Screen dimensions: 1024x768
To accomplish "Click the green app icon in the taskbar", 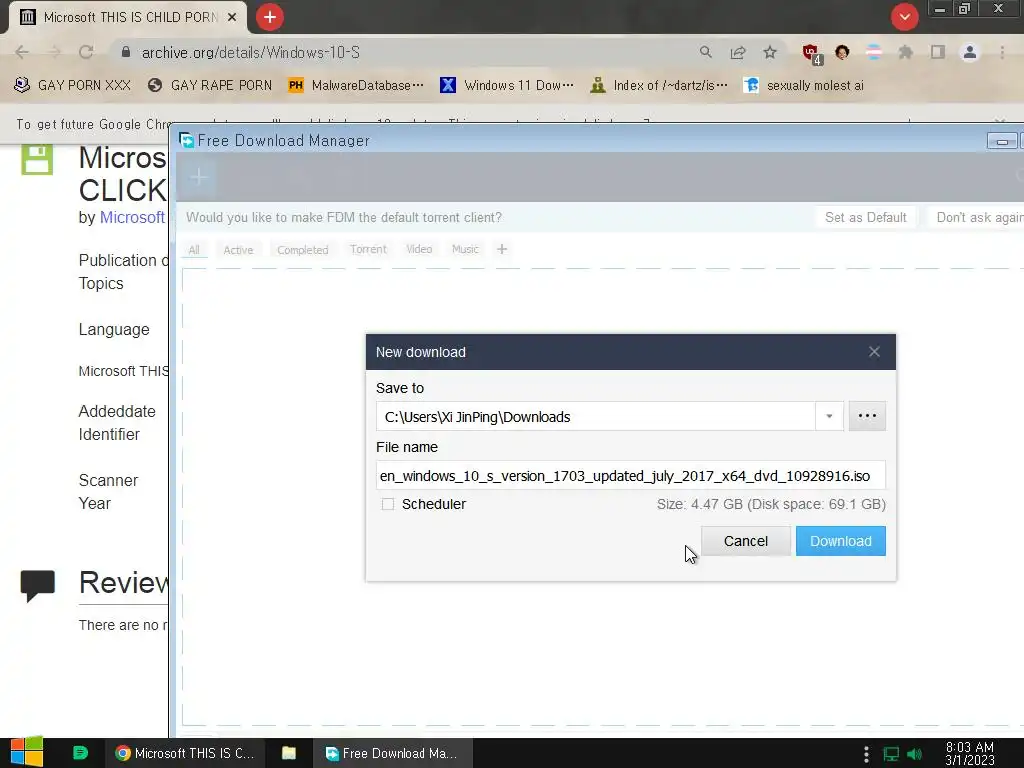I will [80, 753].
